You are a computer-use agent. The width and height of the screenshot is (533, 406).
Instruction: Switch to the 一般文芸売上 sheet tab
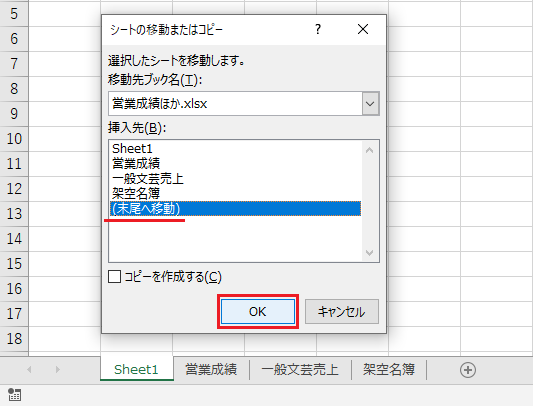[x=300, y=370]
